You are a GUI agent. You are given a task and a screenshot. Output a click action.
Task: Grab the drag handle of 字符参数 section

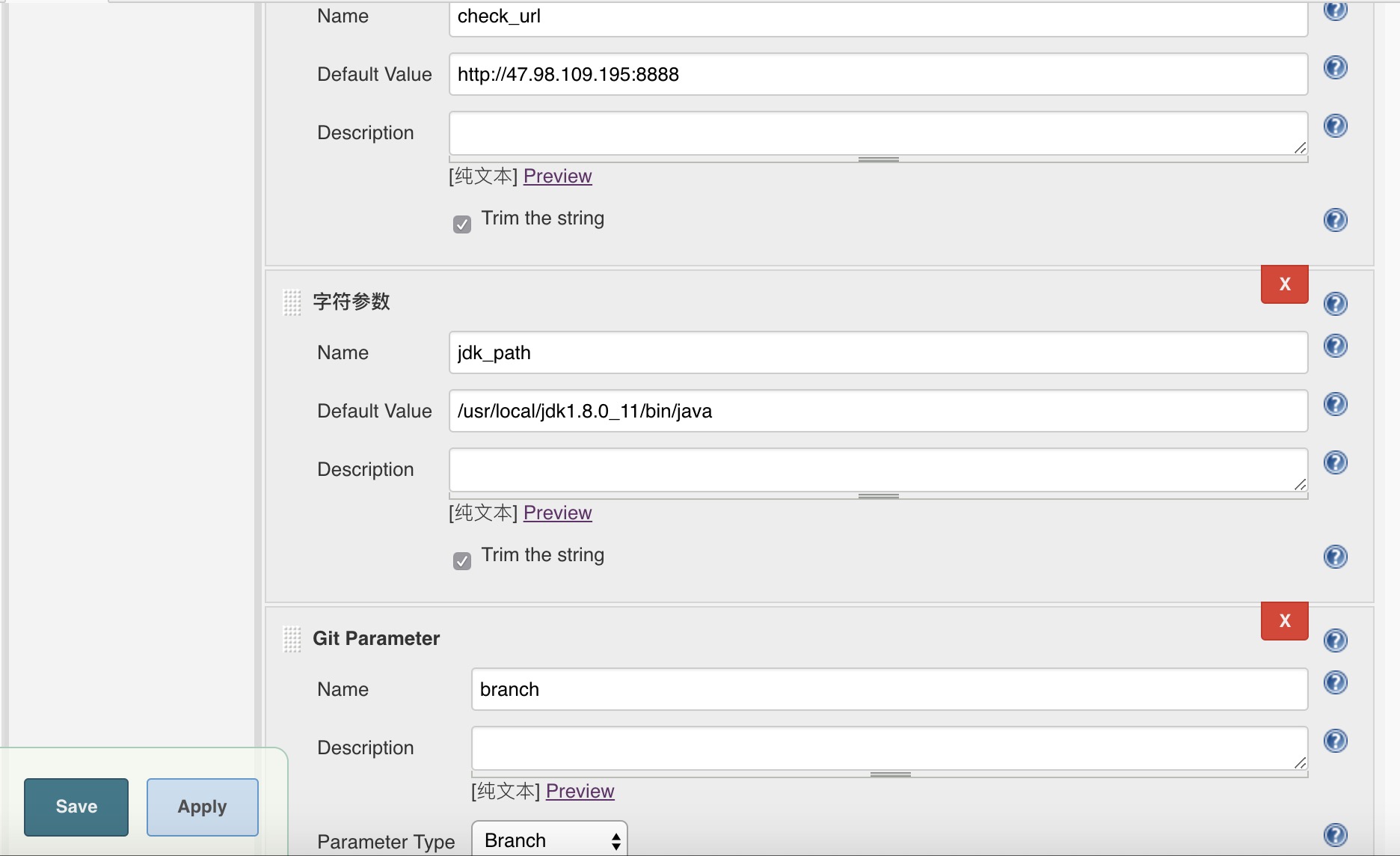292,303
